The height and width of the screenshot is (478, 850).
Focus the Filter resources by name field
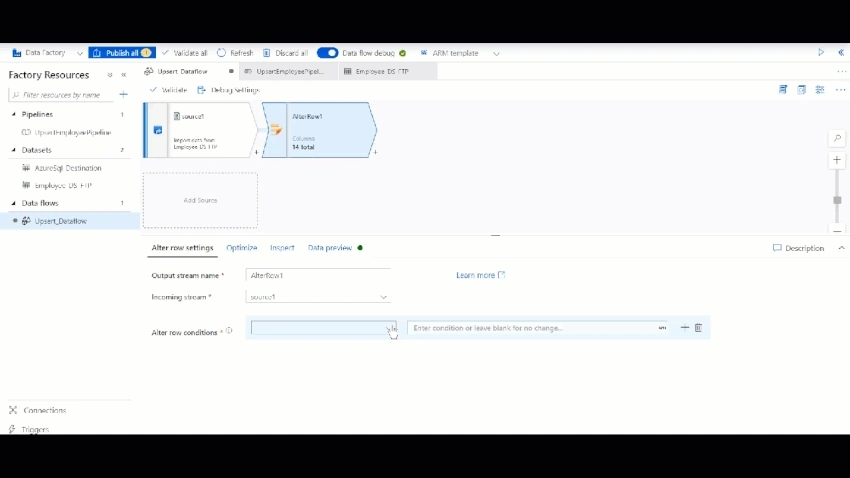62,95
